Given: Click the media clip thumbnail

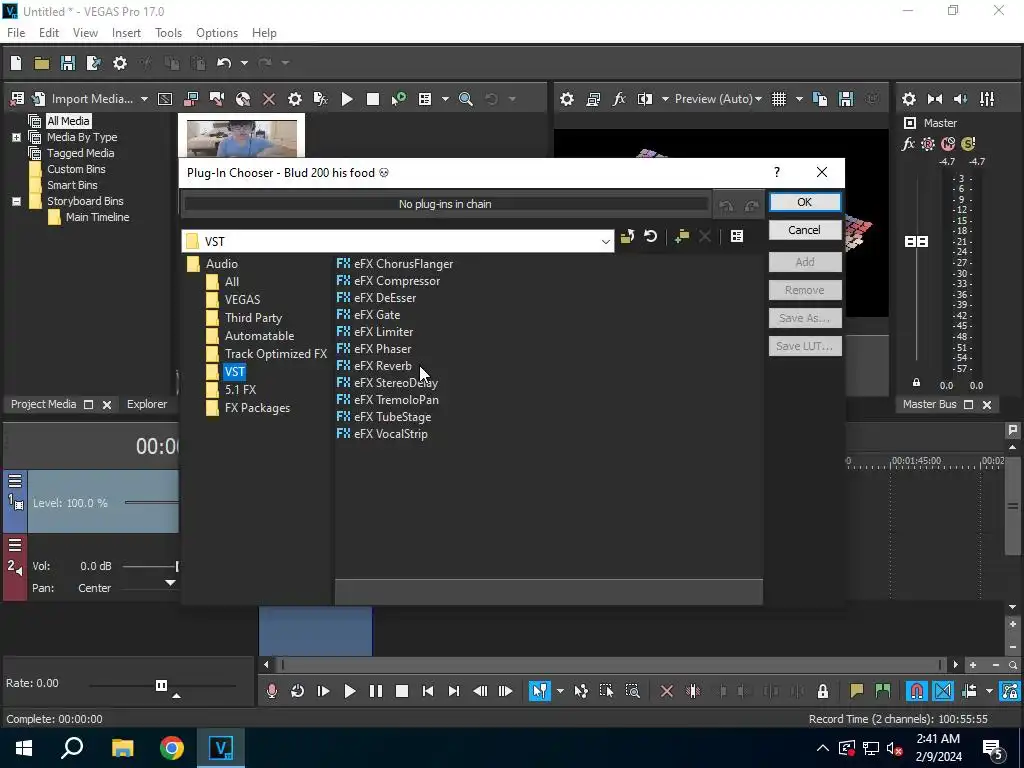Looking at the screenshot, I should click(x=242, y=138).
